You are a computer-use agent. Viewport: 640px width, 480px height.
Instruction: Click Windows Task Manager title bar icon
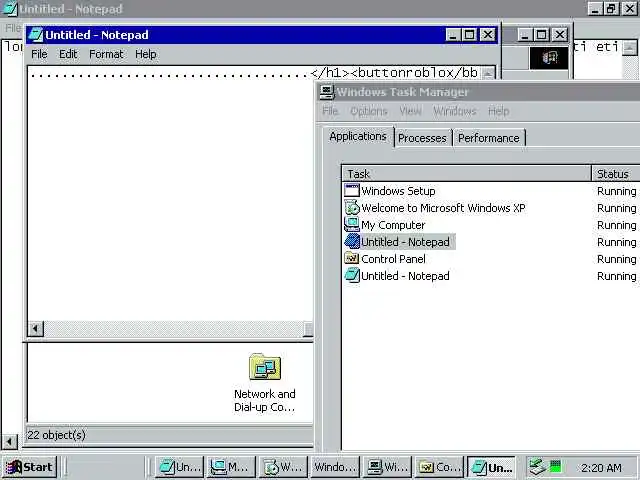tap(326, 92)
